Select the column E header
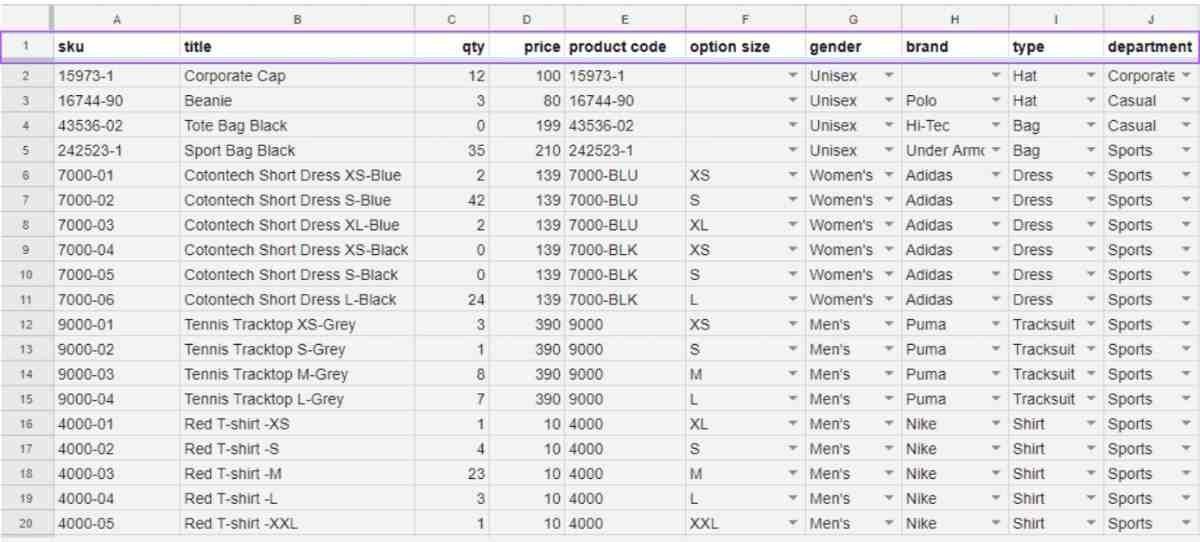The height and width of the screenshot is (542, 1200). pos(625,17)
